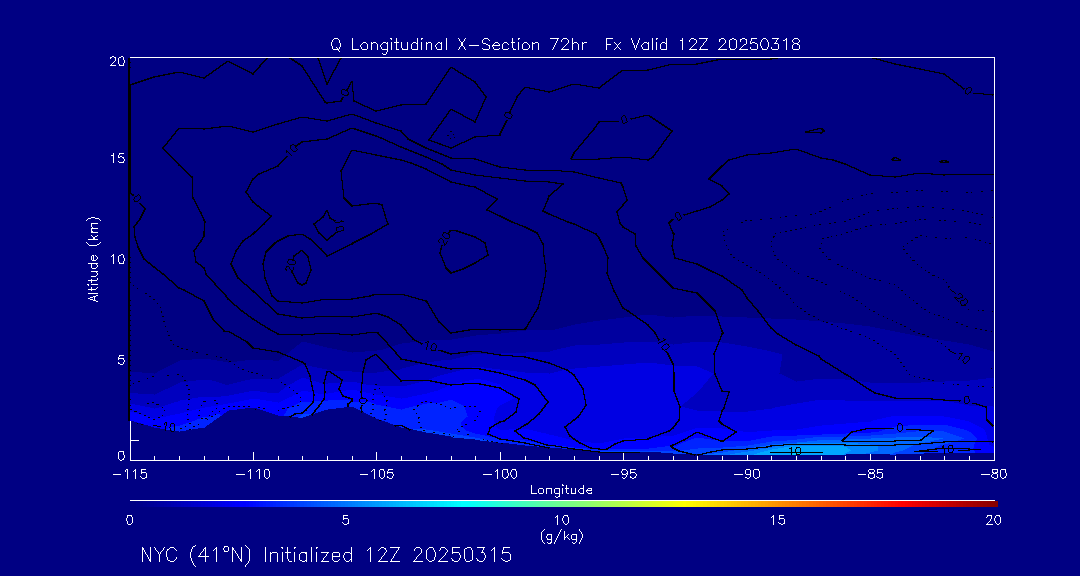
Task: Click the colorbar tick label 20
Action: pyautogui.click(x=993, y=521)
